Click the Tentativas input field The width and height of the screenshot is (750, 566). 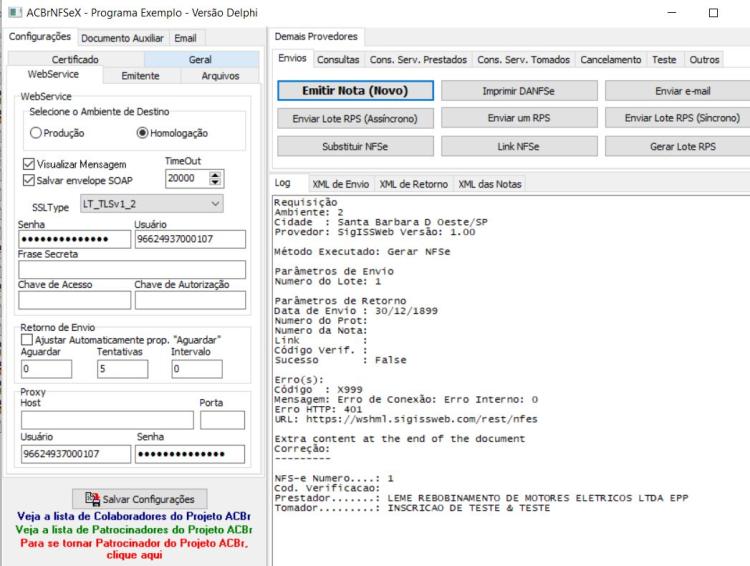pos(122,369)
